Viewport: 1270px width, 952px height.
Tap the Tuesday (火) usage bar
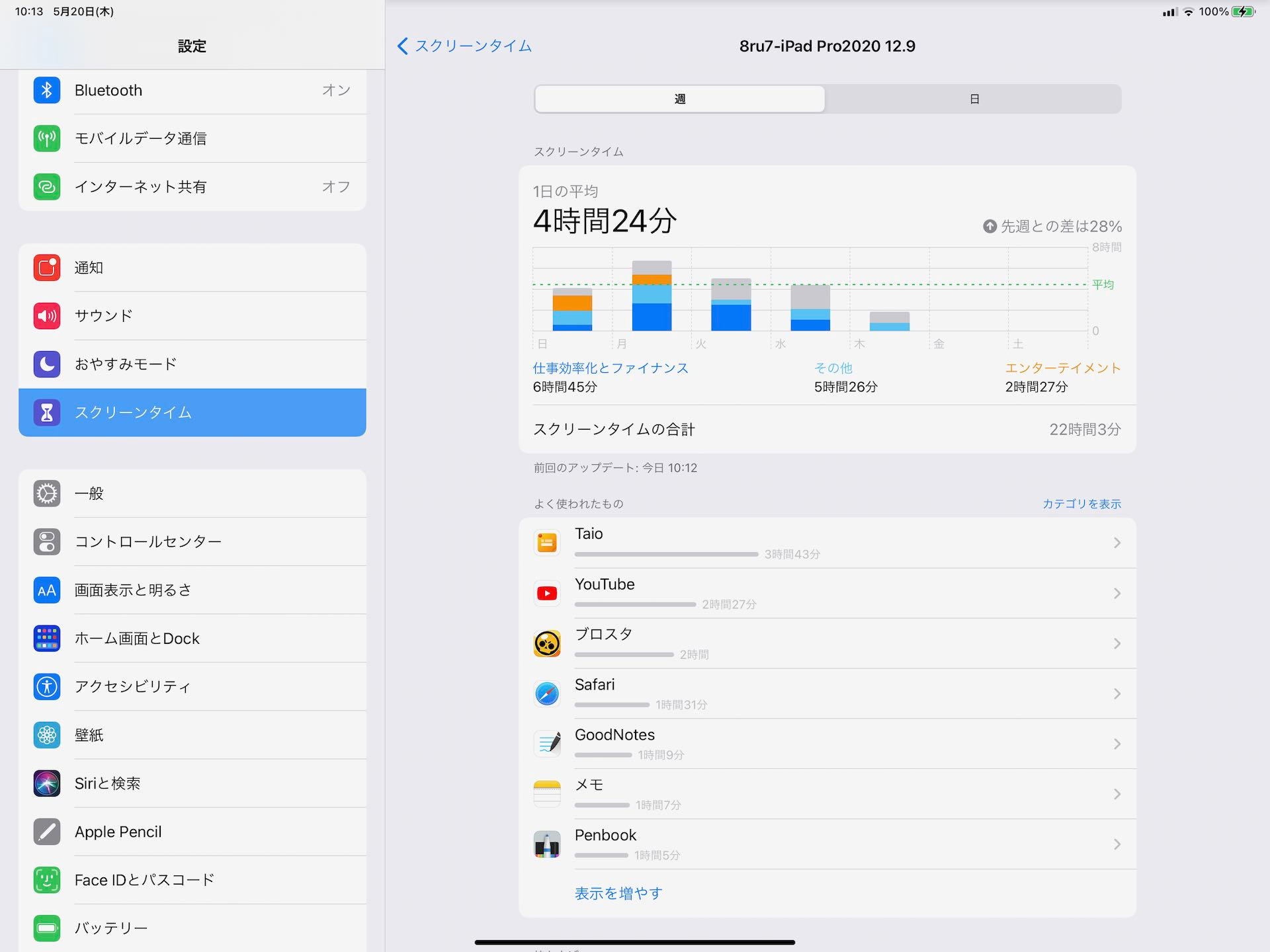point(731,304)
